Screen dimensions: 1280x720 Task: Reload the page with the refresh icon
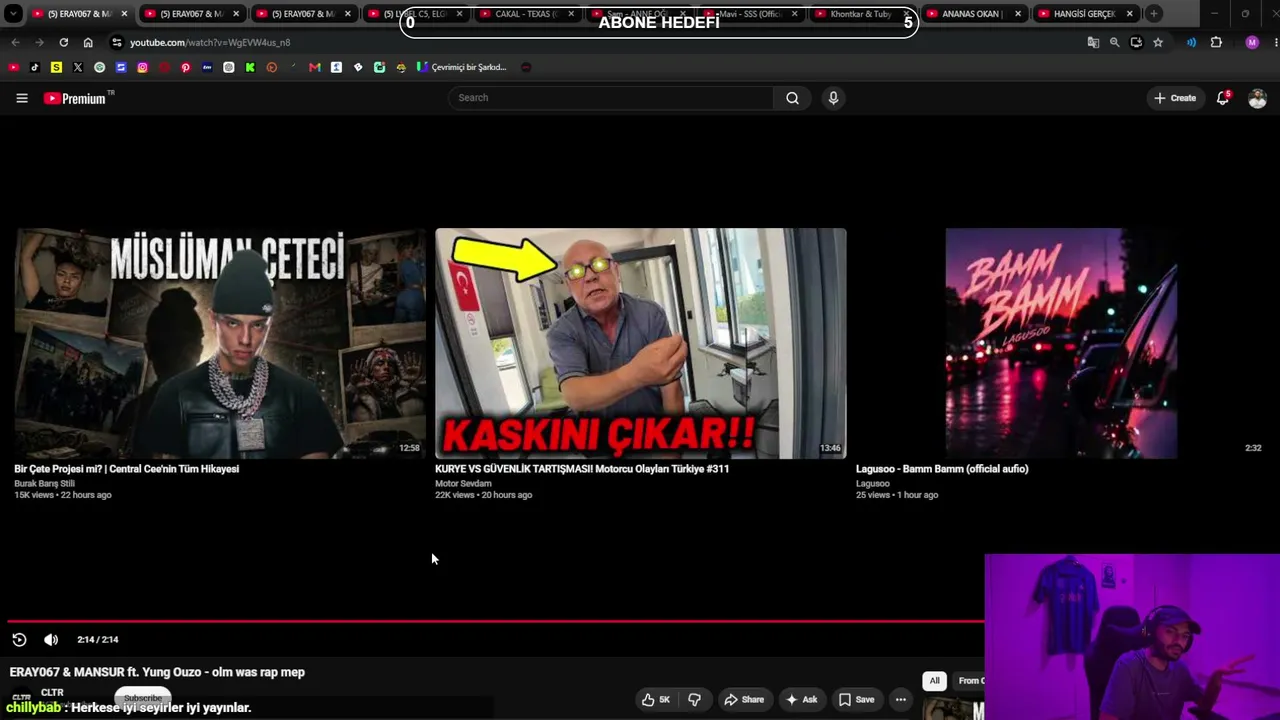[x=63, y=43]
